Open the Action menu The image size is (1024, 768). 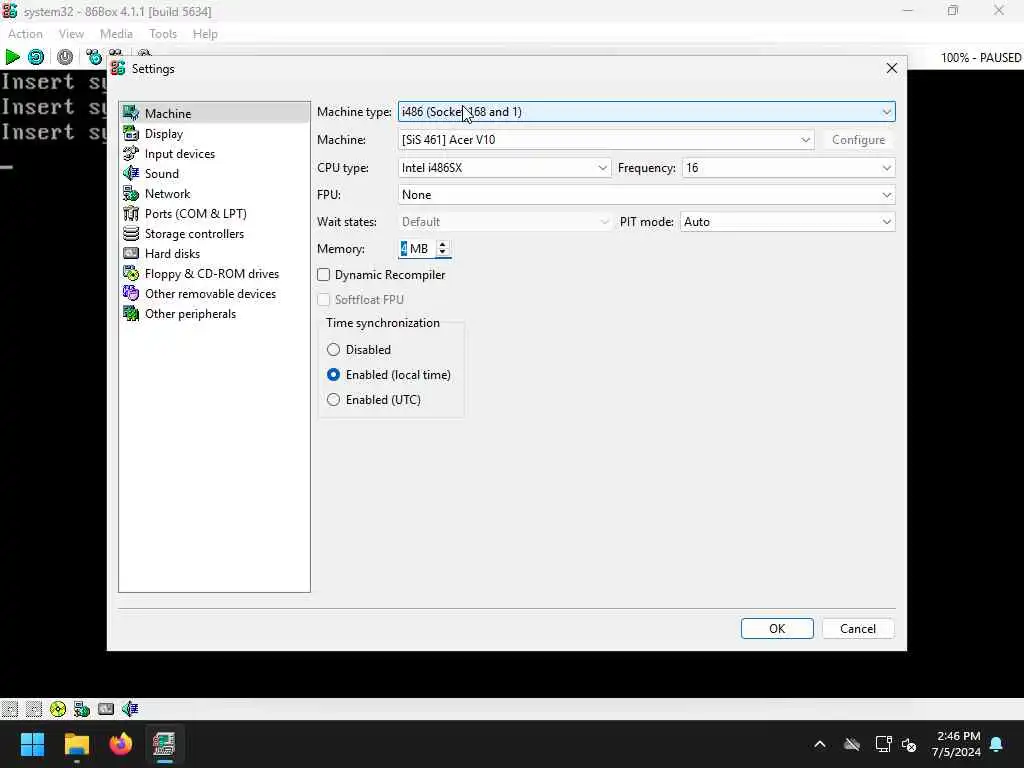pyautogui.click(x=25, y=34)
